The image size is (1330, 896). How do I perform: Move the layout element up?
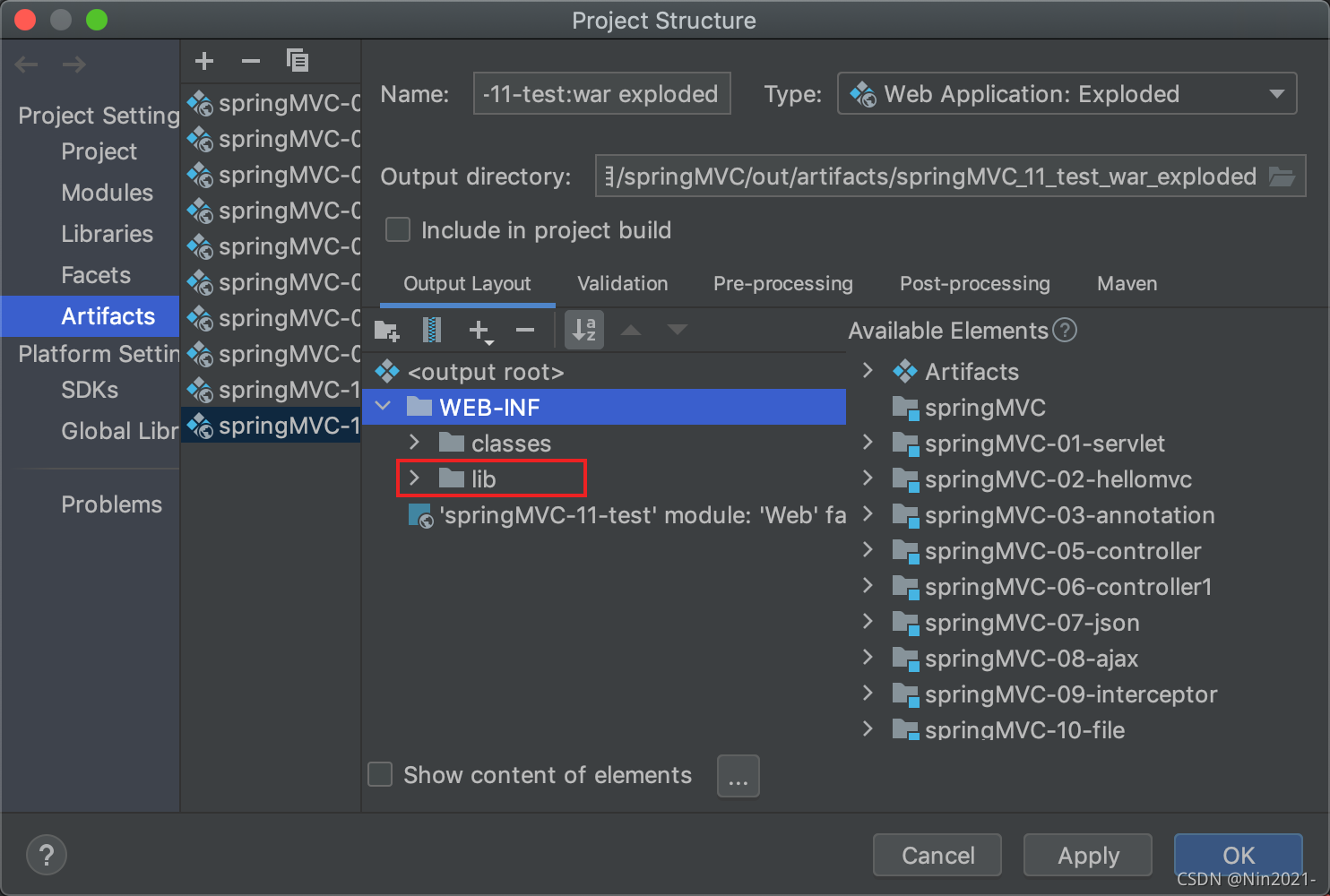click(x=631, y=330)
